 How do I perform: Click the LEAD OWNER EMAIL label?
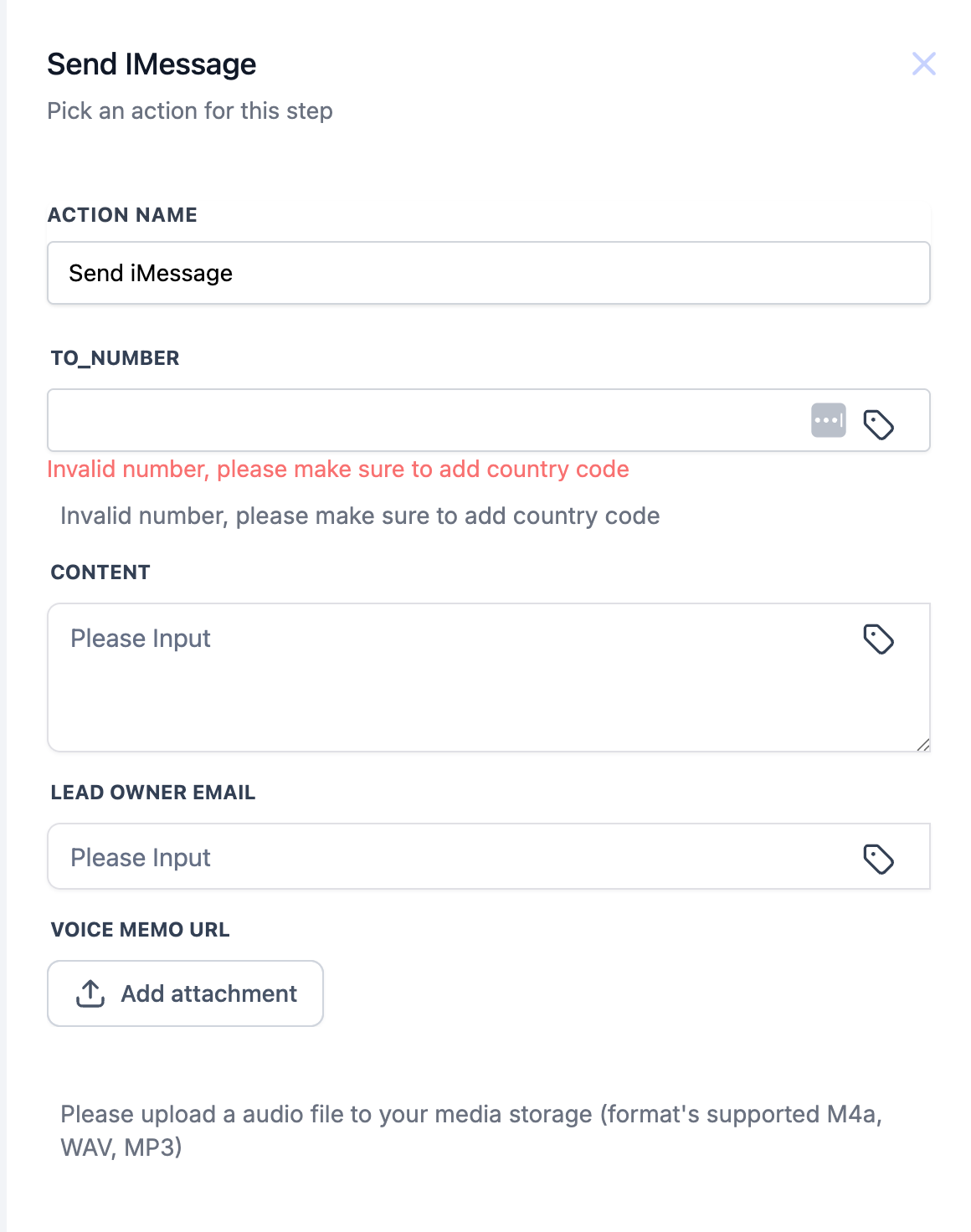152,793
